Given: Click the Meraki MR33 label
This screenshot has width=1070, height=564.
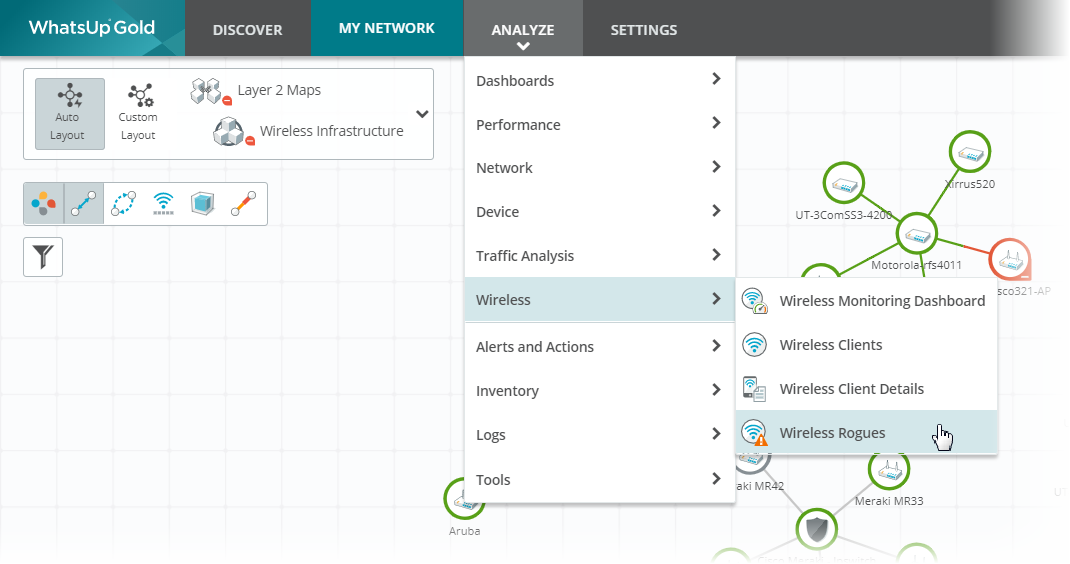Looking at the screenshot, I should (889, 501).
